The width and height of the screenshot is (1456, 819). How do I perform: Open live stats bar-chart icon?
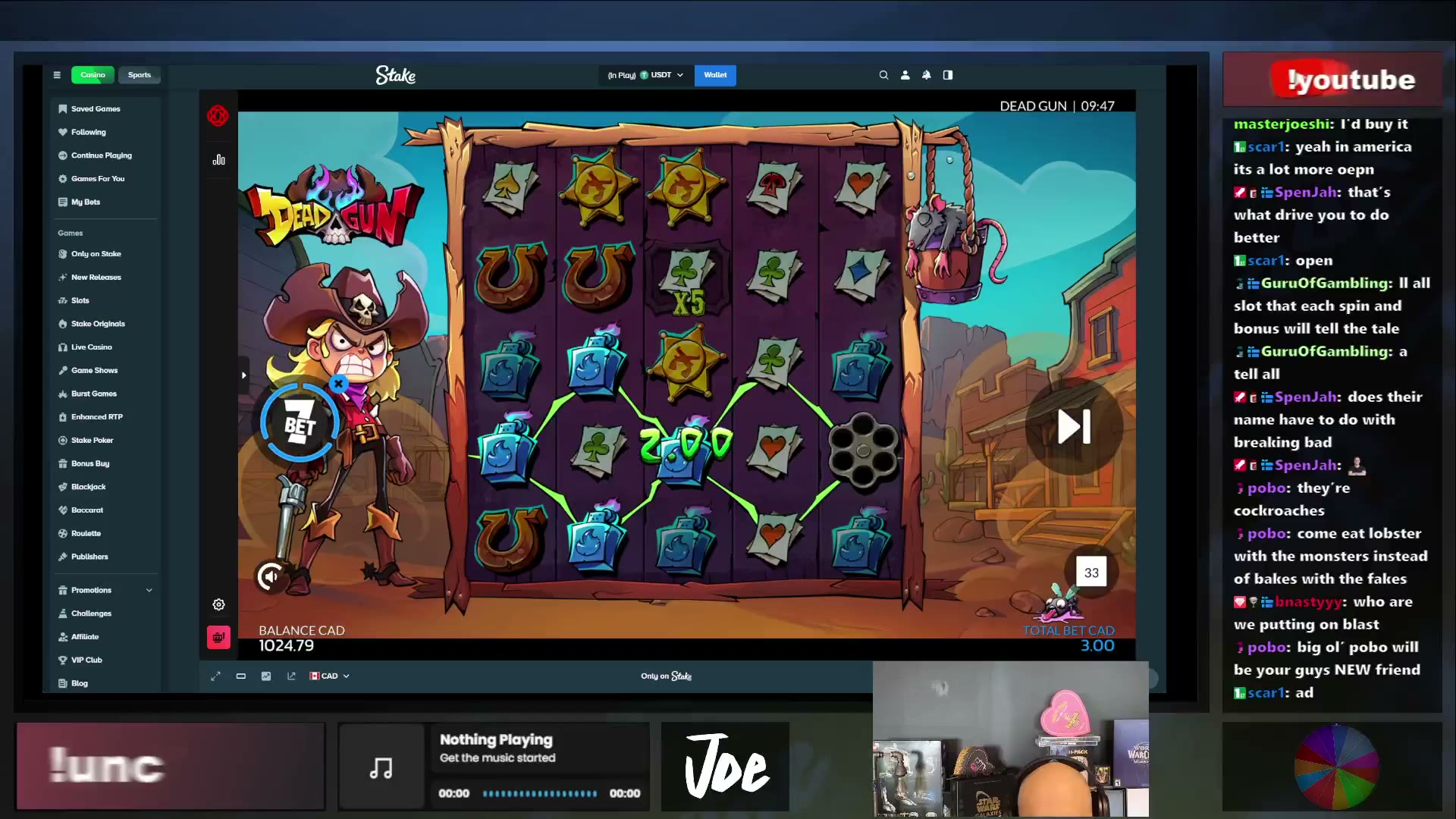point(219,160)
